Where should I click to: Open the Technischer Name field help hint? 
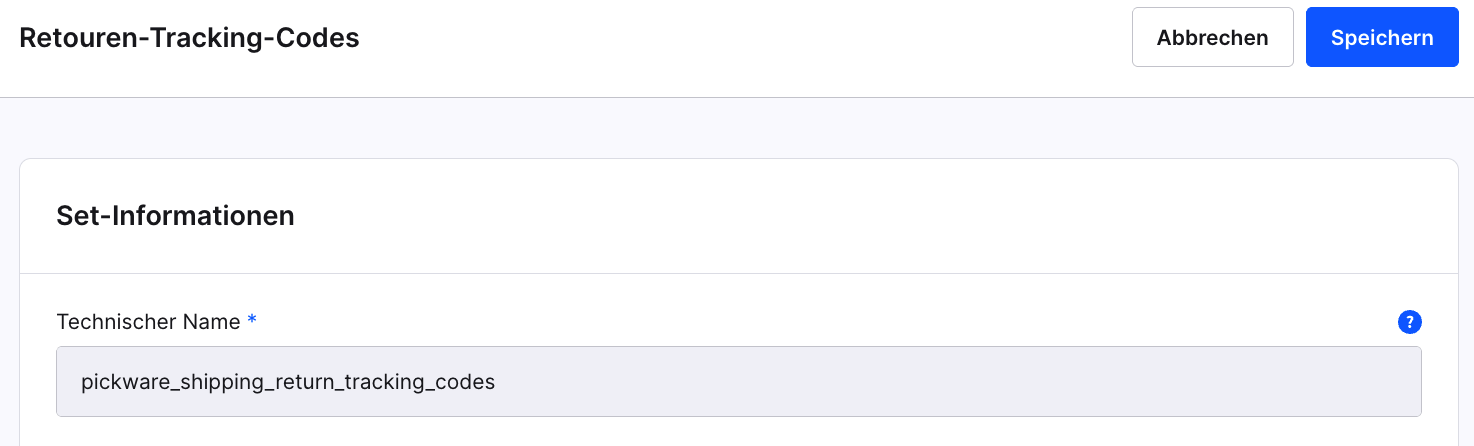pyautogui.click(x=1409, y=322)
